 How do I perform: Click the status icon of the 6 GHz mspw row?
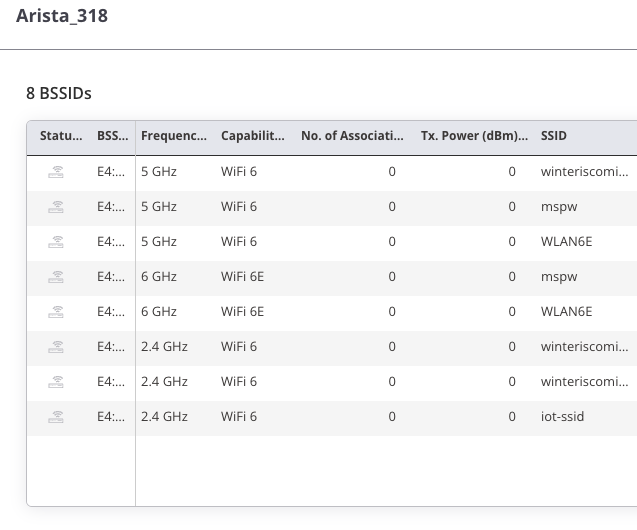coord(56,277)
